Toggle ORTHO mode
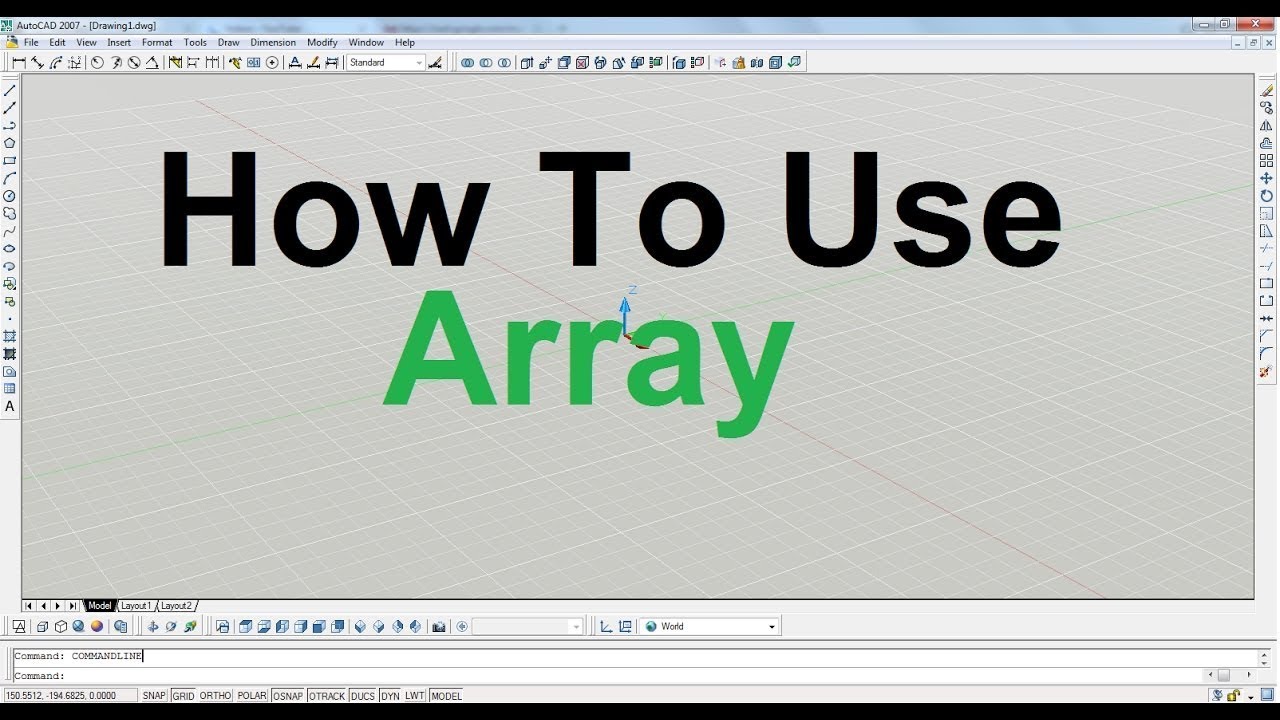 pyautogui.click(x=215, y=696)
